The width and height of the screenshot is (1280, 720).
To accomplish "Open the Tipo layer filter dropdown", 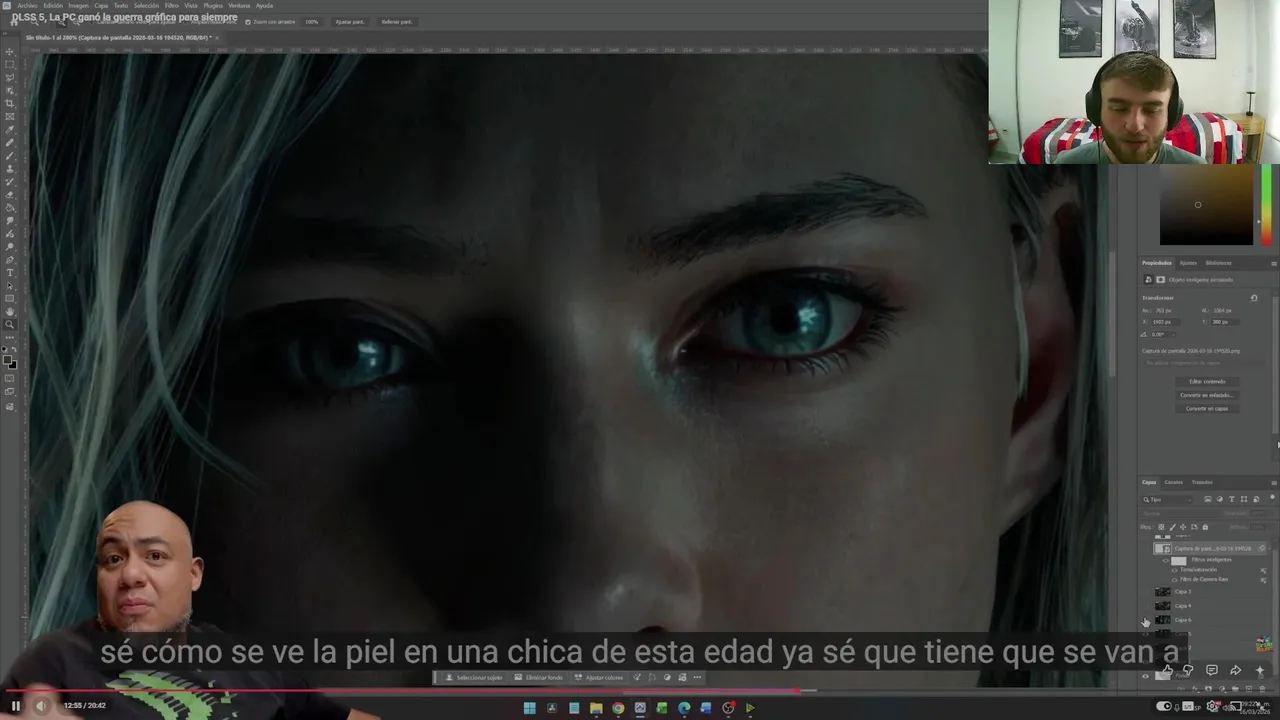I will 1167,499.
